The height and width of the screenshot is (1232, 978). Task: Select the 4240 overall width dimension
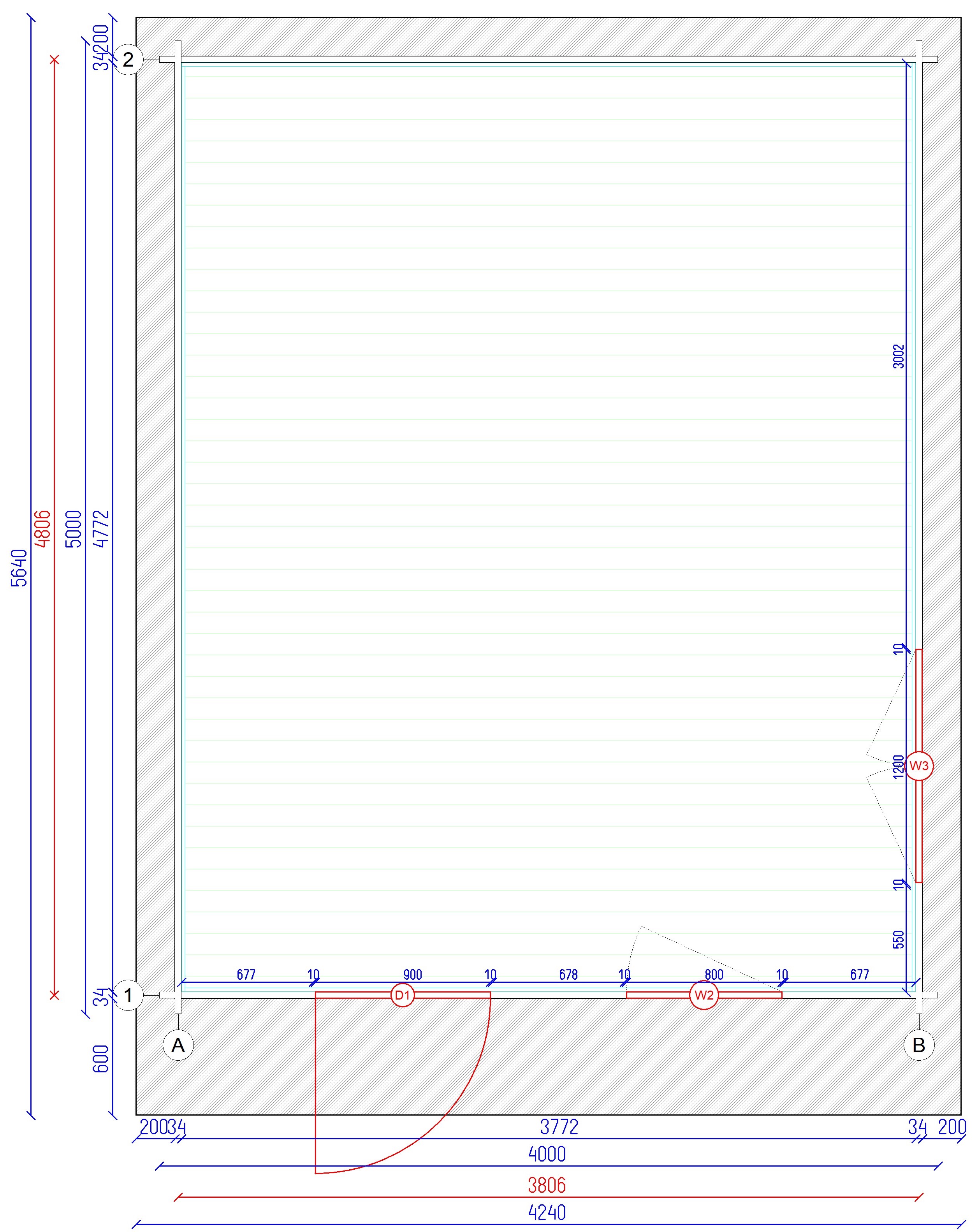[x=547, y=1213]
